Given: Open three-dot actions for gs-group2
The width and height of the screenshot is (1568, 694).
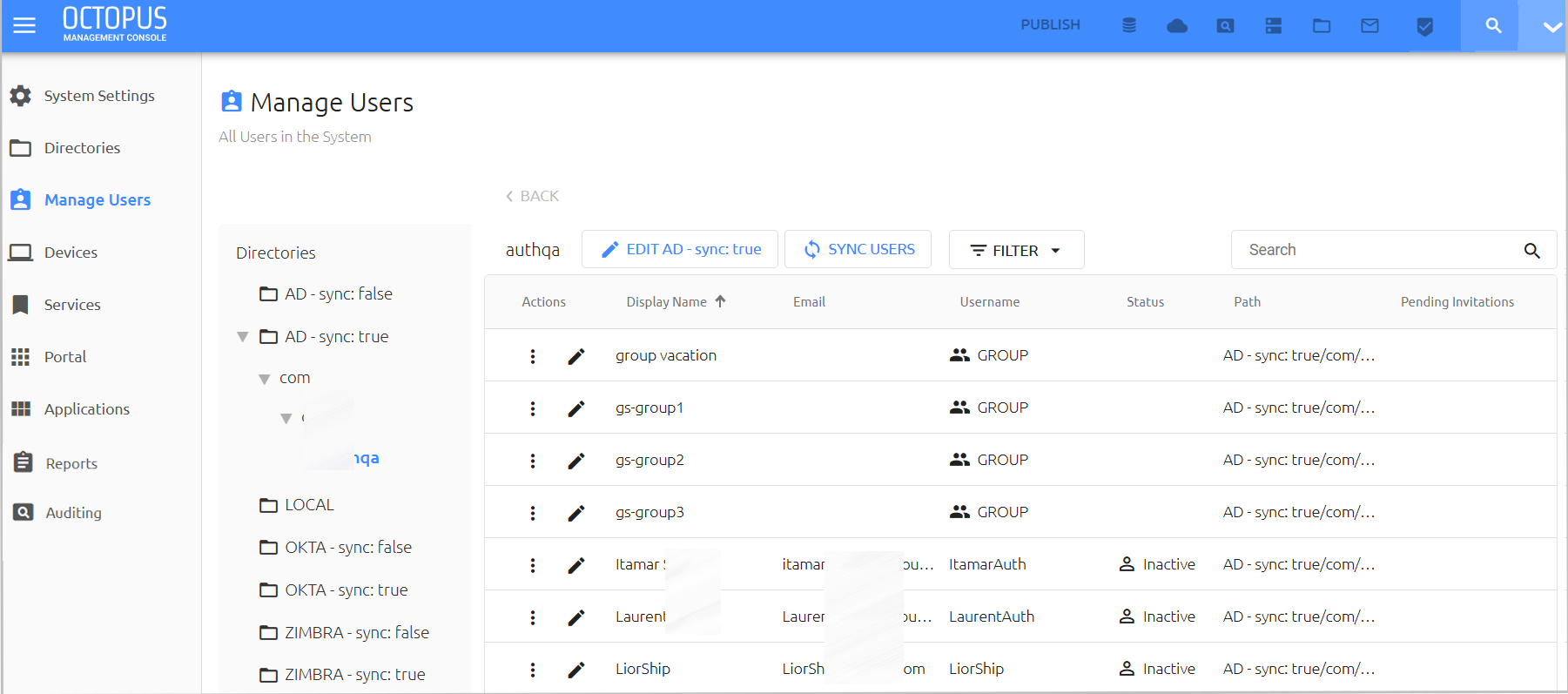Looking at the screenshot, I should (x=533, y=461).
